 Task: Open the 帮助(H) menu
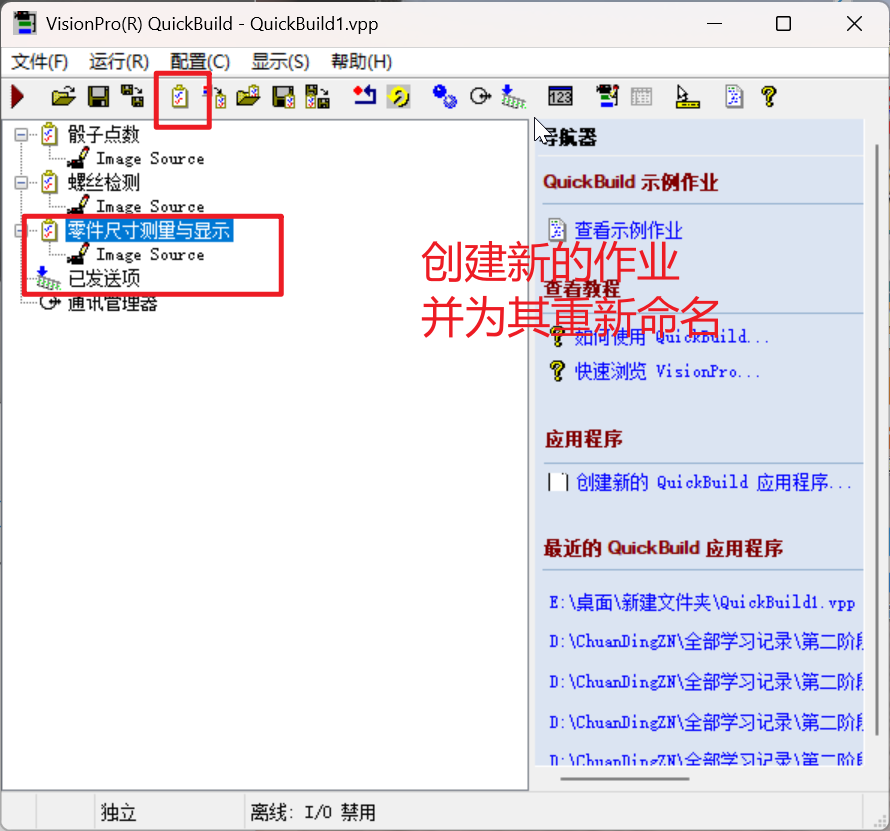pos(362,61)
